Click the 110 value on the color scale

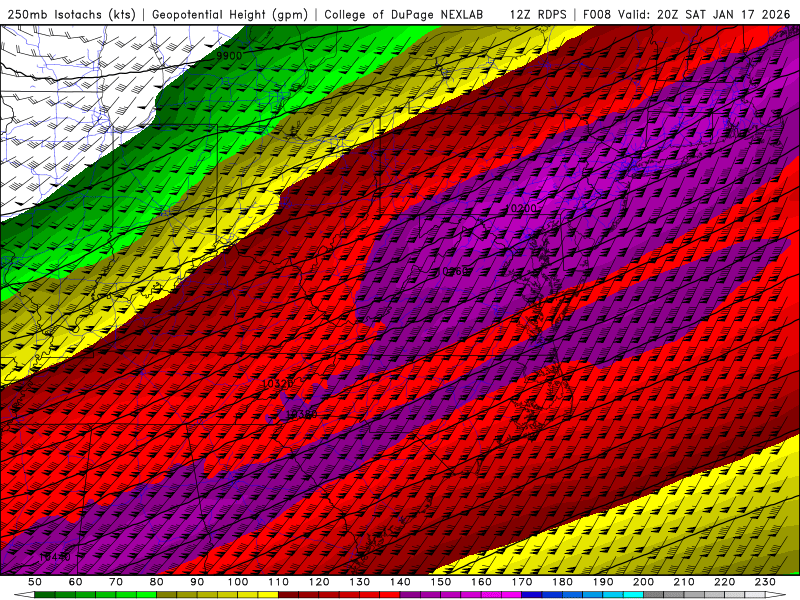pyautogui.click(x=279, y=582)
